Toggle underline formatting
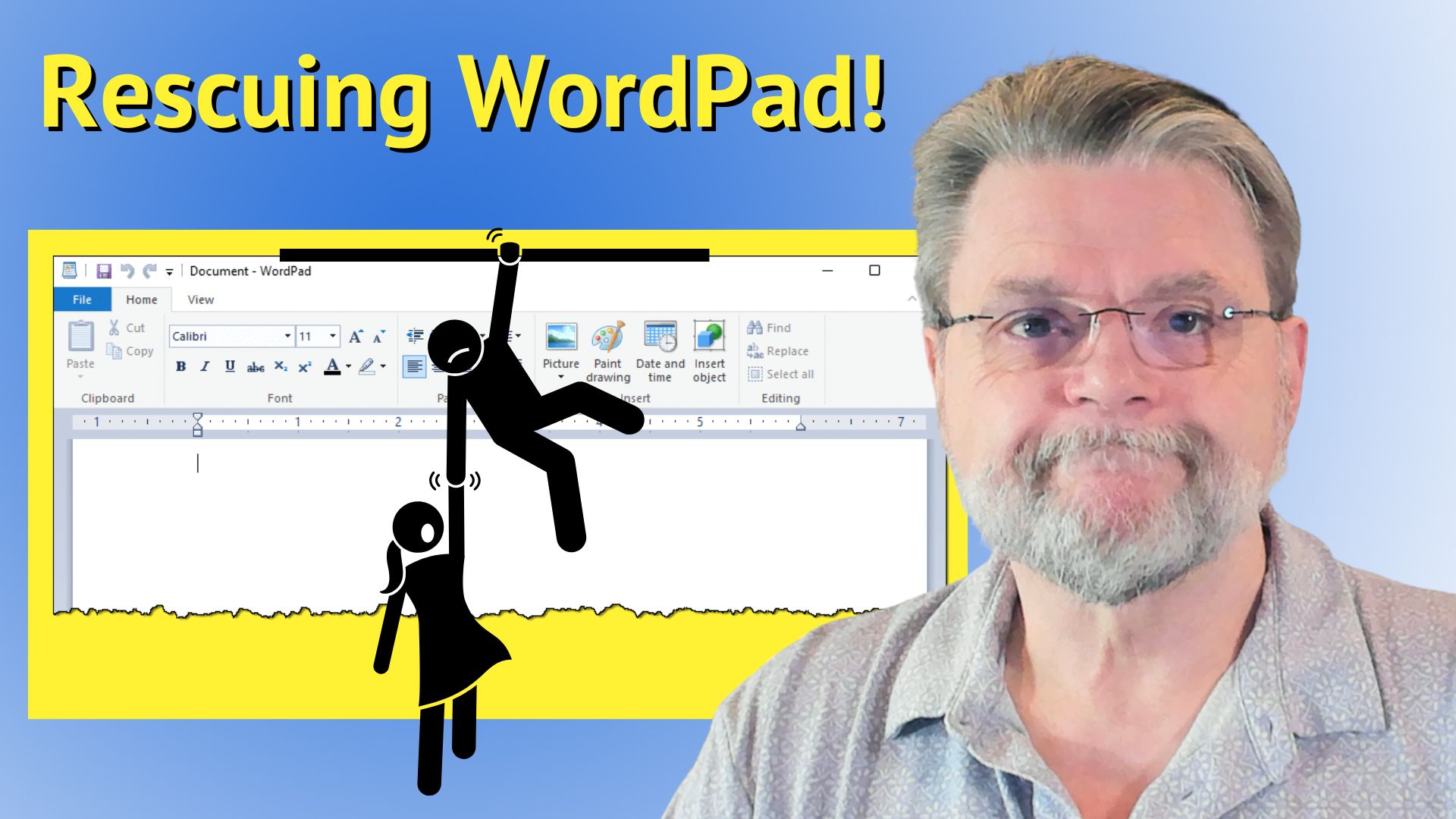 [230, 366]
